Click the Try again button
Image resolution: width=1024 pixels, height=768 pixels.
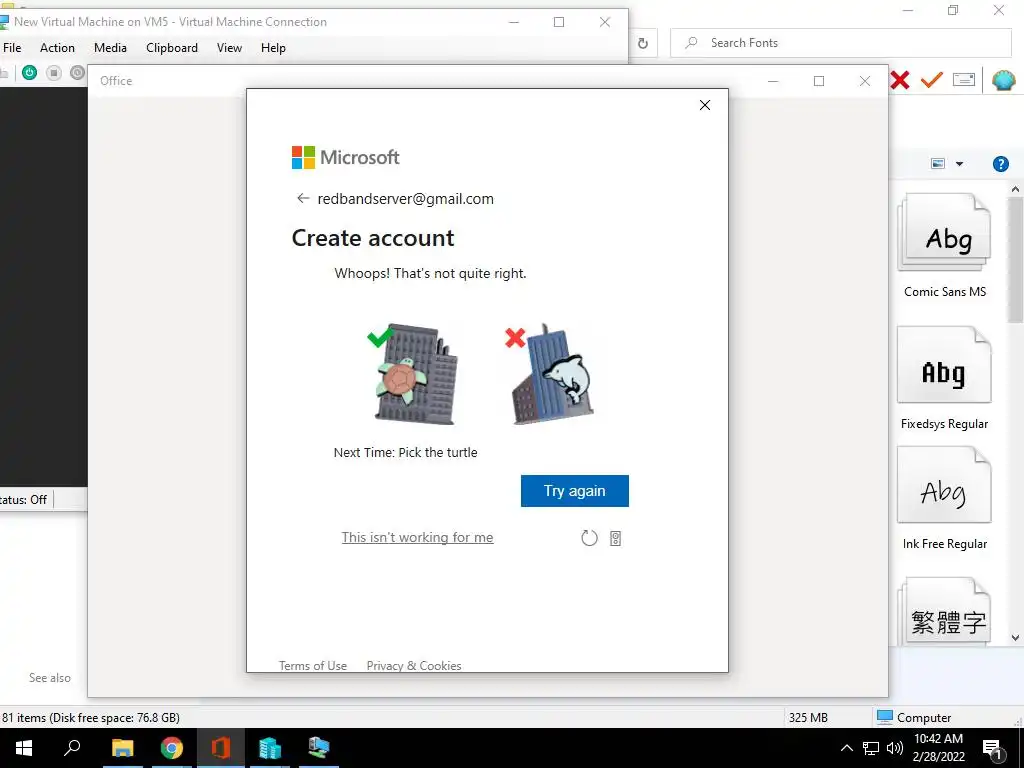tap(575, 490)
